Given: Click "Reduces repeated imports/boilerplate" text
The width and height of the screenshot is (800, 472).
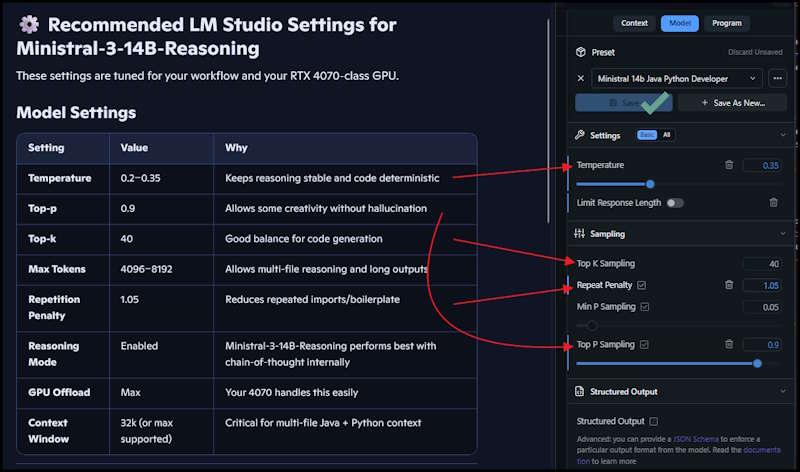Looking at the screenshot, I should point(312,300).
